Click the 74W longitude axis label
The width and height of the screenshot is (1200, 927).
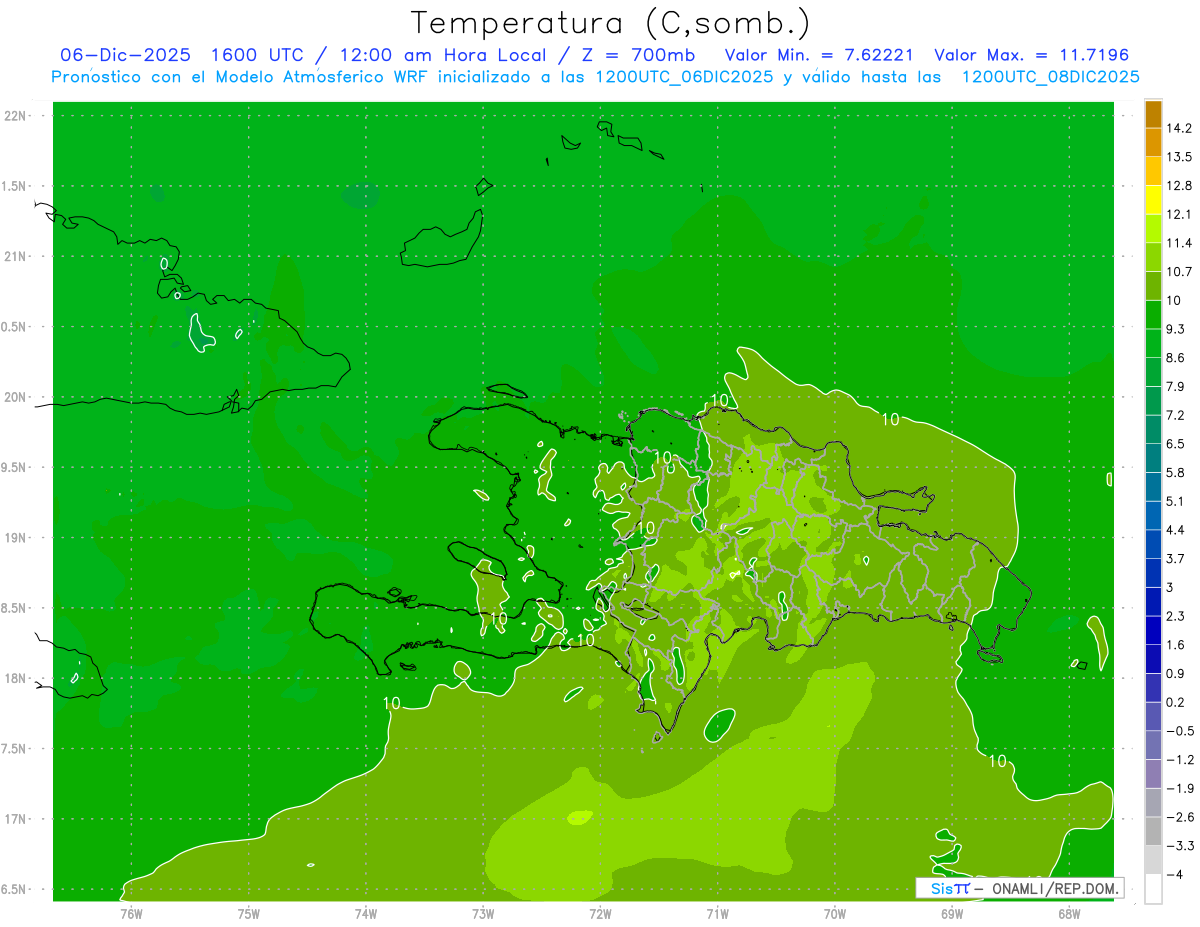[x=366, y=913]
